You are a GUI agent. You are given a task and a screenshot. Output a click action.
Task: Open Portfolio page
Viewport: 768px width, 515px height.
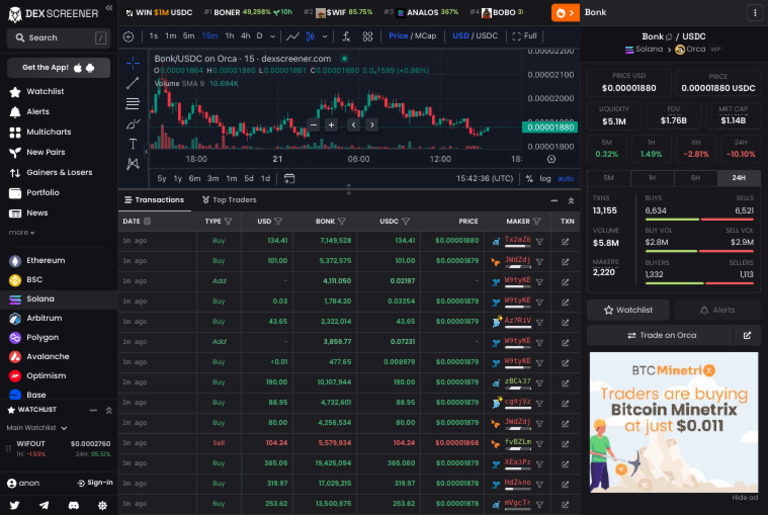click(x=34, y=193)
